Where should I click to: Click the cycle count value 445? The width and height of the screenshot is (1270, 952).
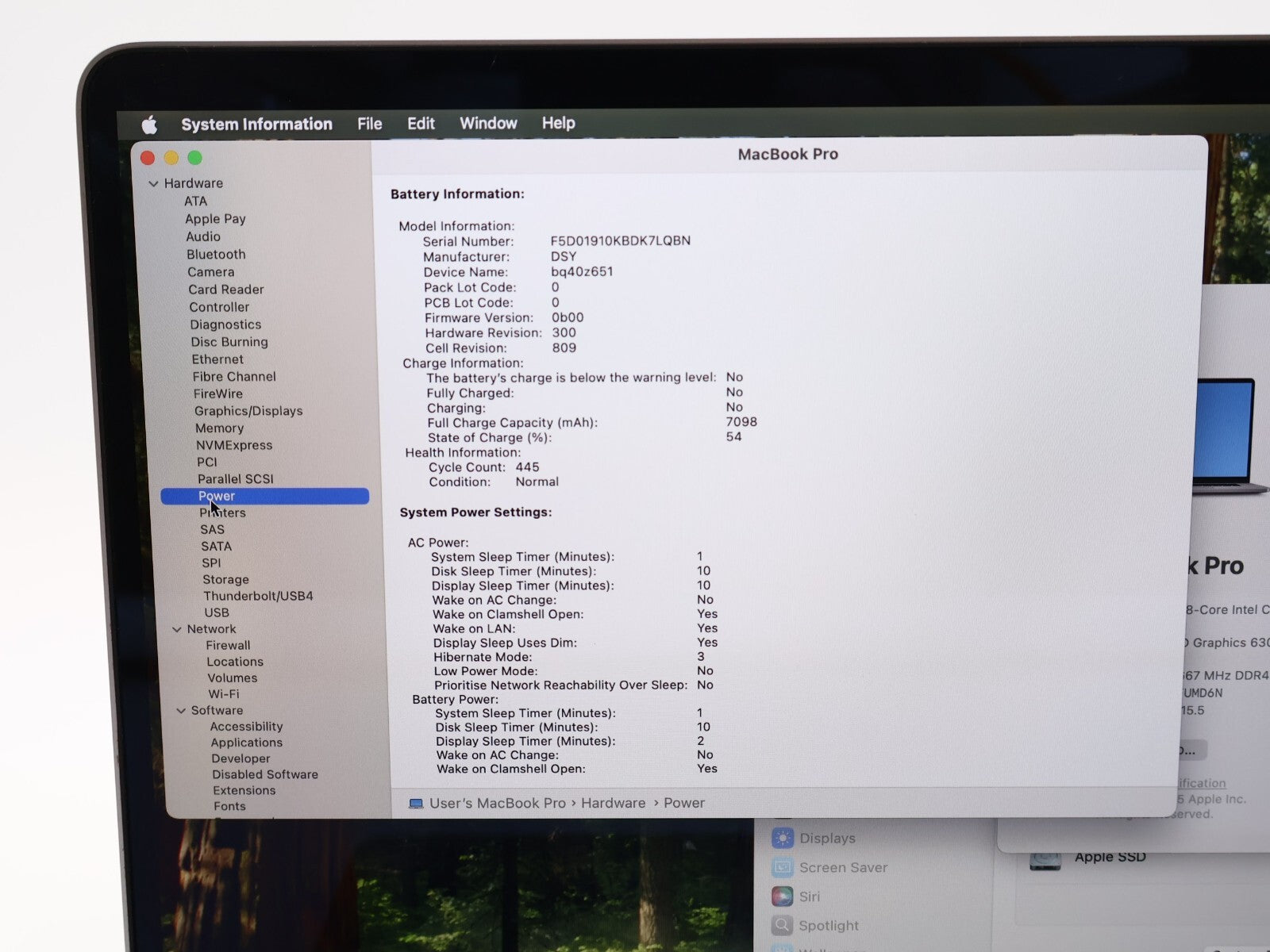[x=527, y=467]
